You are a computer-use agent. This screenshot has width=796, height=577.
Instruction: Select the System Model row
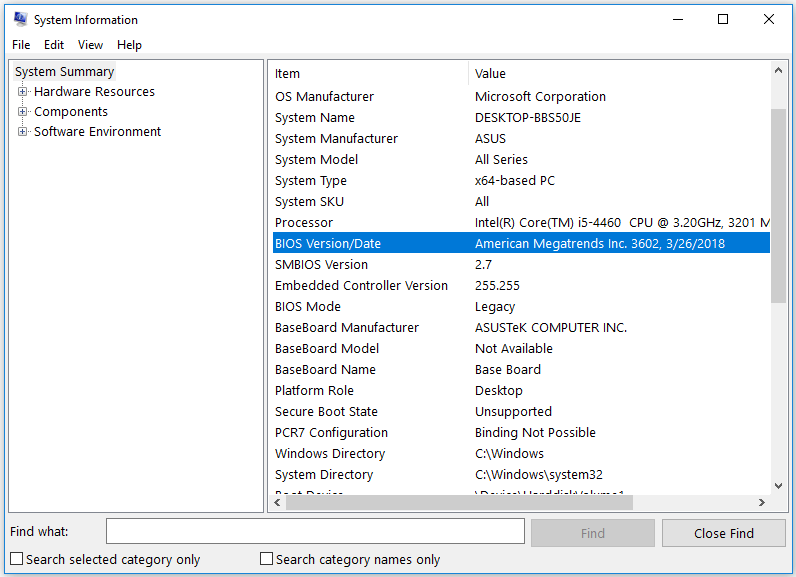coord(521,159)
